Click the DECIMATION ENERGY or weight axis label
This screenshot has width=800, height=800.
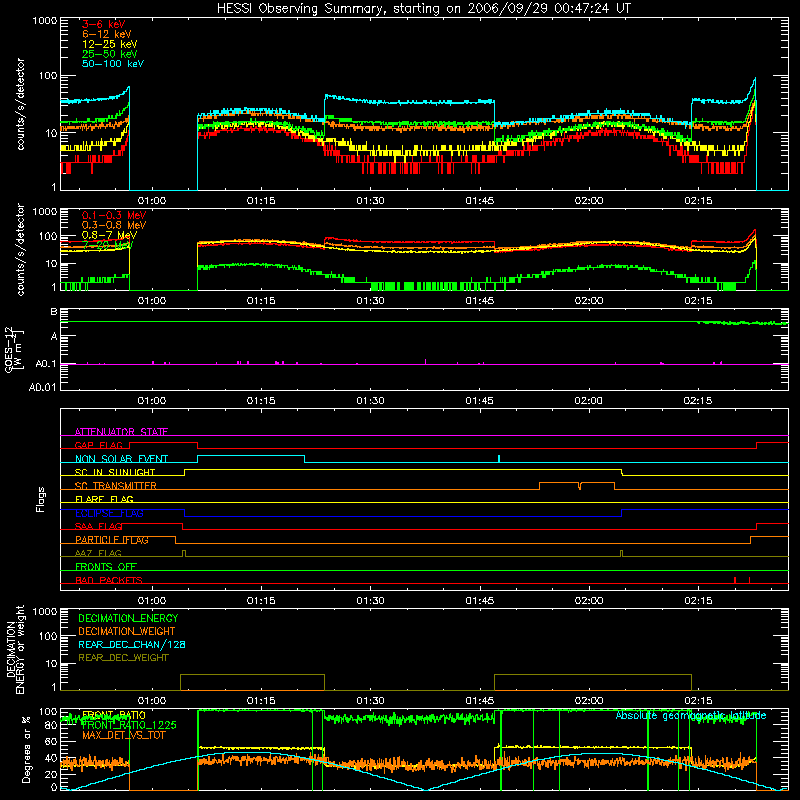pyautogui.click(x=15, y=649)
